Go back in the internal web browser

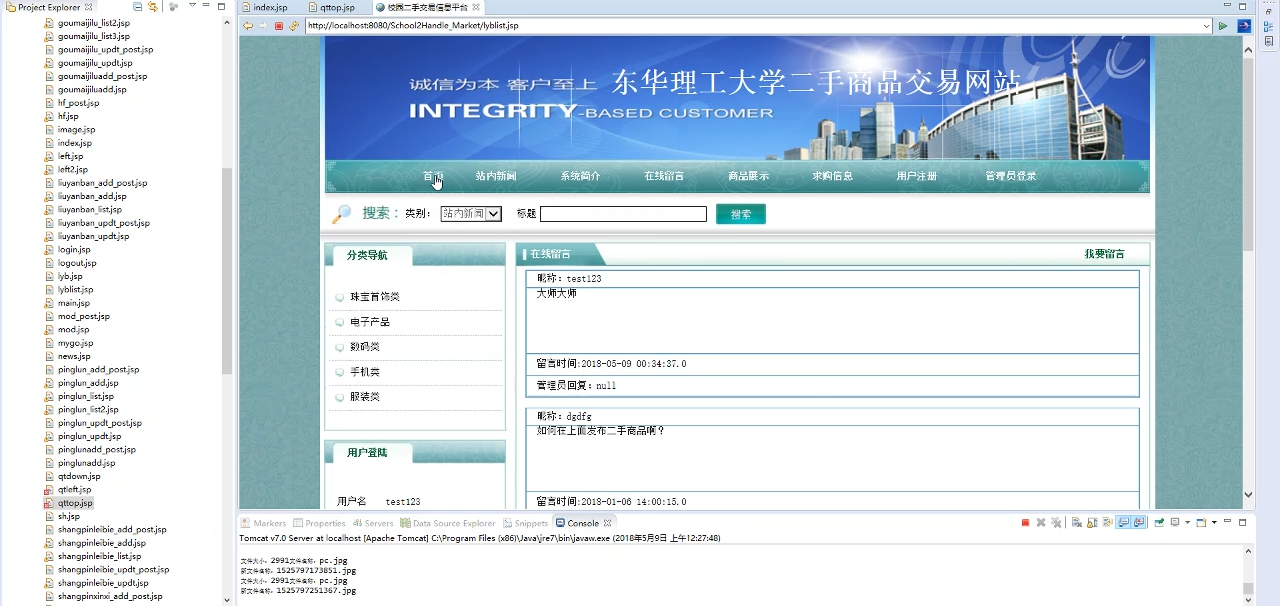pyautogui.click(x=248, y=26)
